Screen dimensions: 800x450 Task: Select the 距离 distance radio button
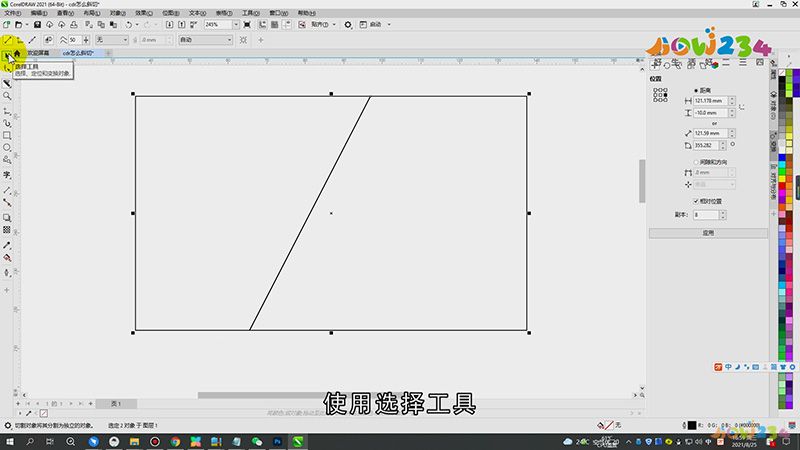click(696, 90)
